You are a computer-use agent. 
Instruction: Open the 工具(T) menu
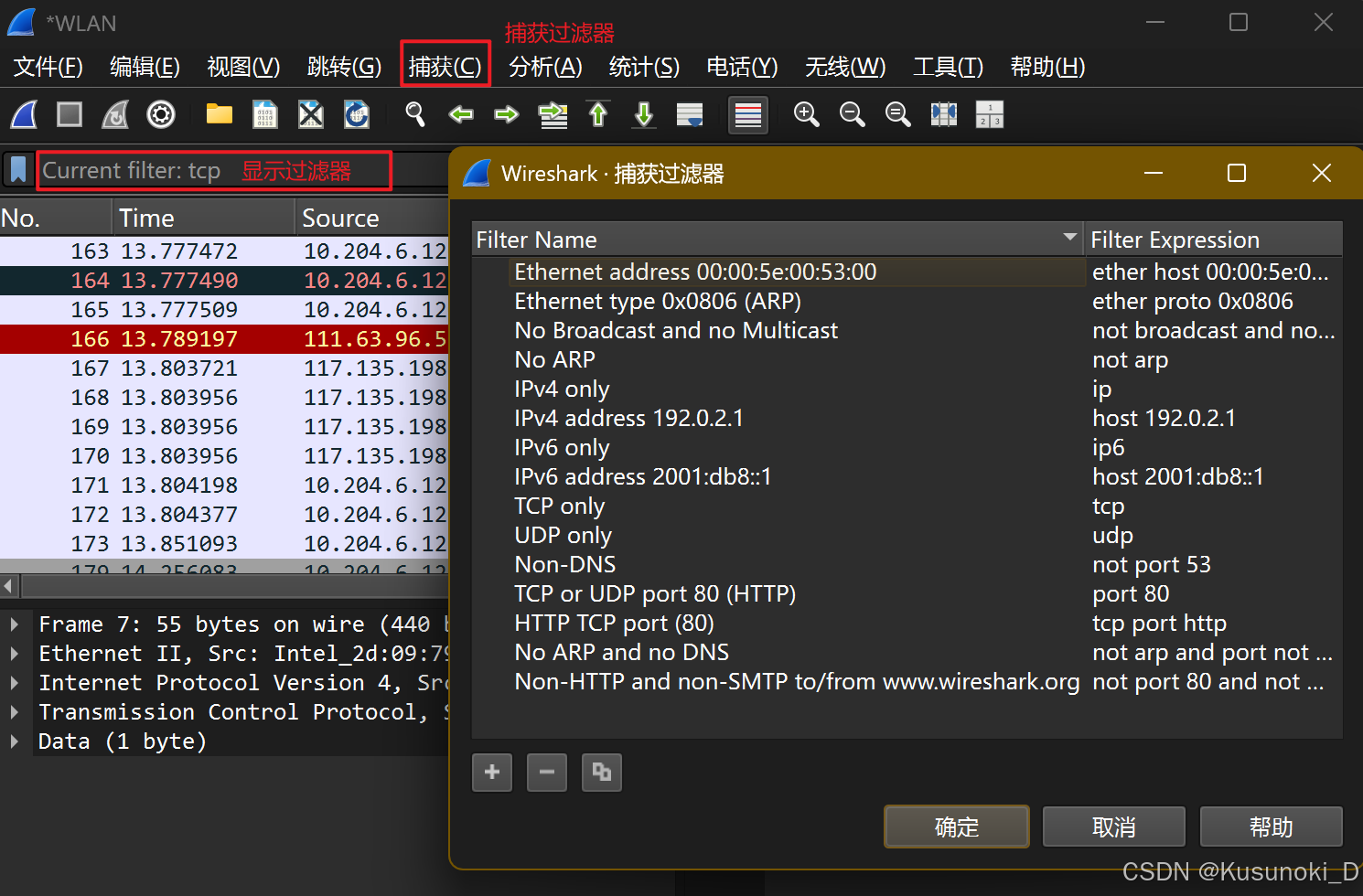[x=948, y=67]
